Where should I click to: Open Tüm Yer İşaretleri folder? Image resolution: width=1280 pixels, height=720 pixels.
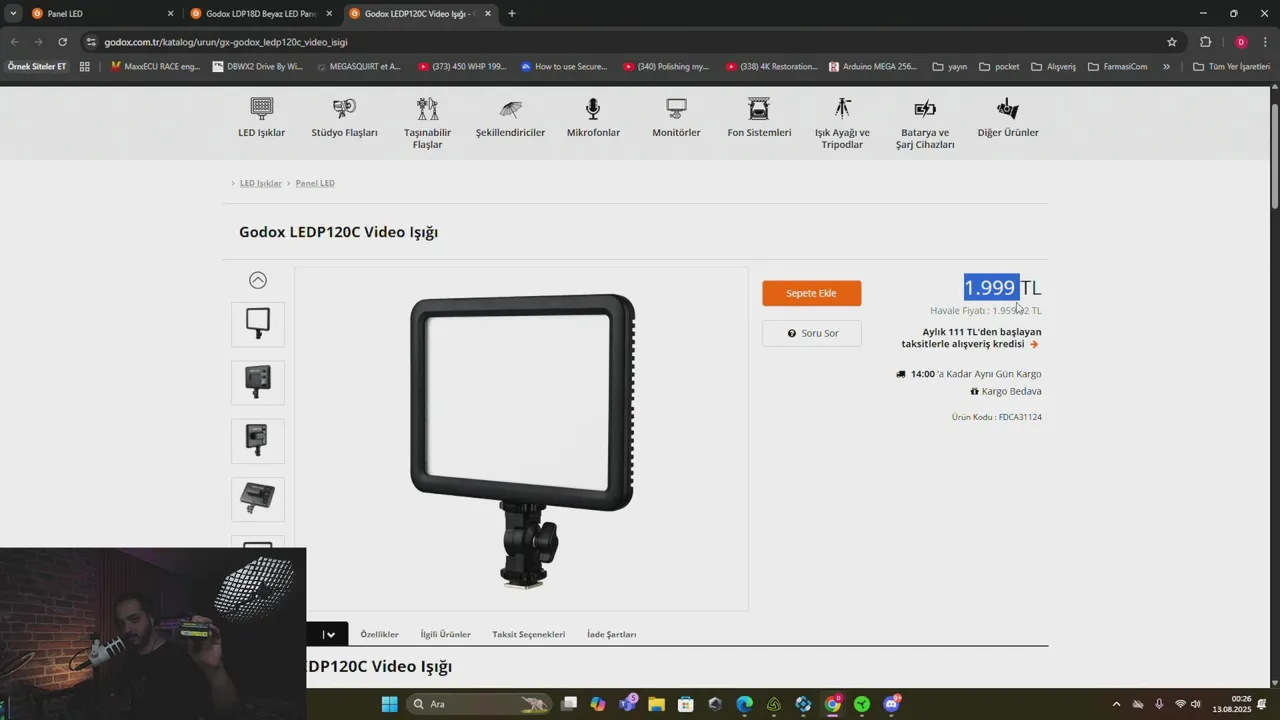1231,67
